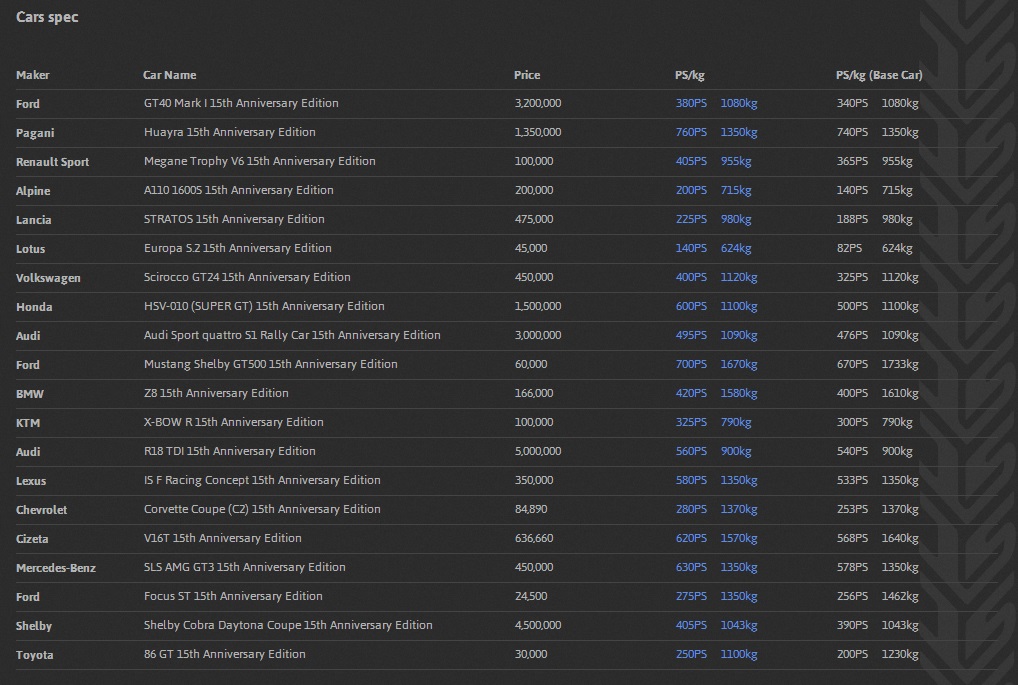This screenshot has height=685, width=1018.
Task: Click X-BOW R 15th Anniversary Edition
Action: [x=234, y=422]
